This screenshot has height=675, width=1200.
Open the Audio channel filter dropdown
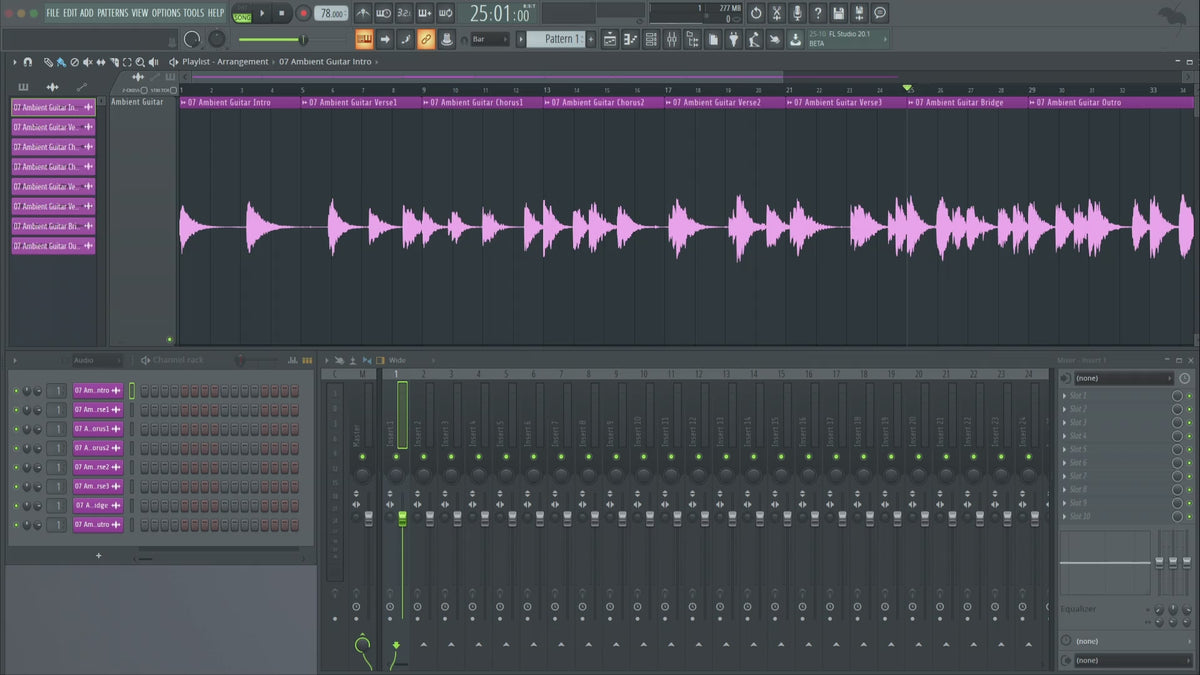(96, 360)
